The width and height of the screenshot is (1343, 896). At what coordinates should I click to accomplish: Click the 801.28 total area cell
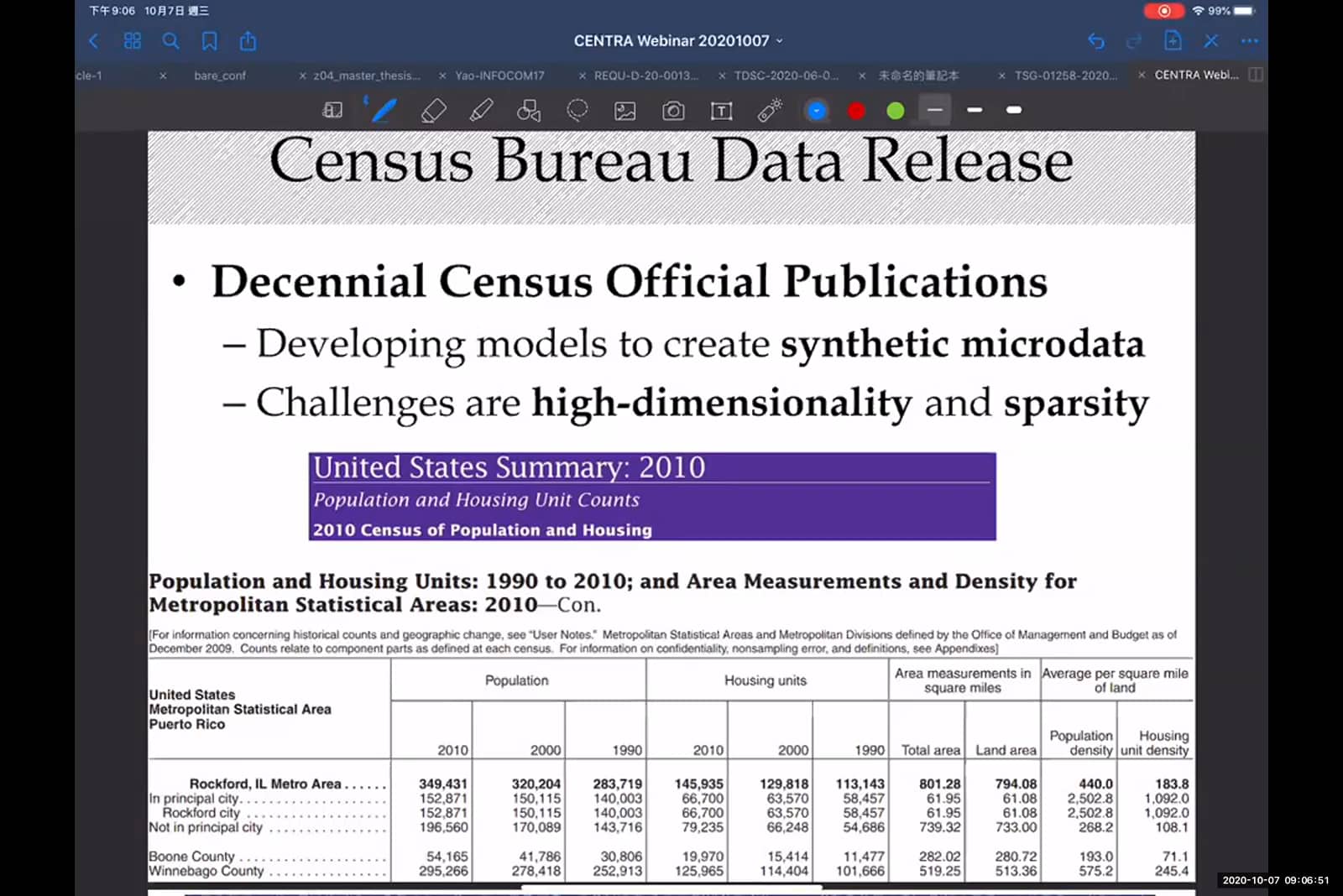[940, 784]
